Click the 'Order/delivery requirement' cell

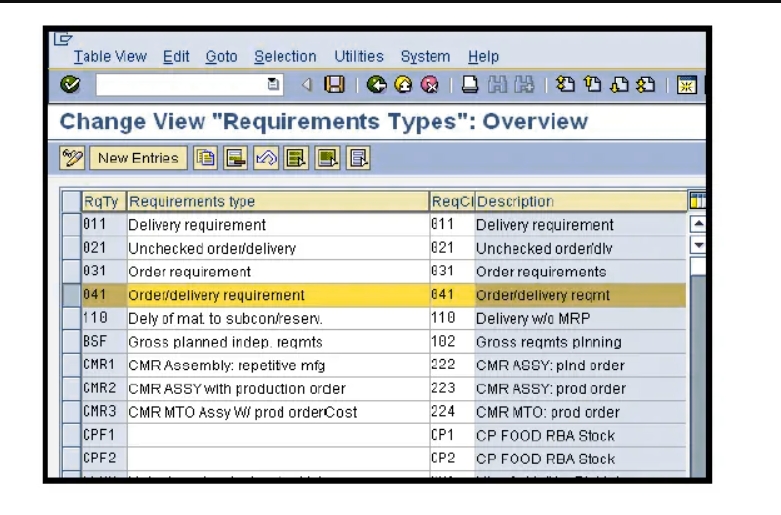pyautogui.click(x=278, y=295)
